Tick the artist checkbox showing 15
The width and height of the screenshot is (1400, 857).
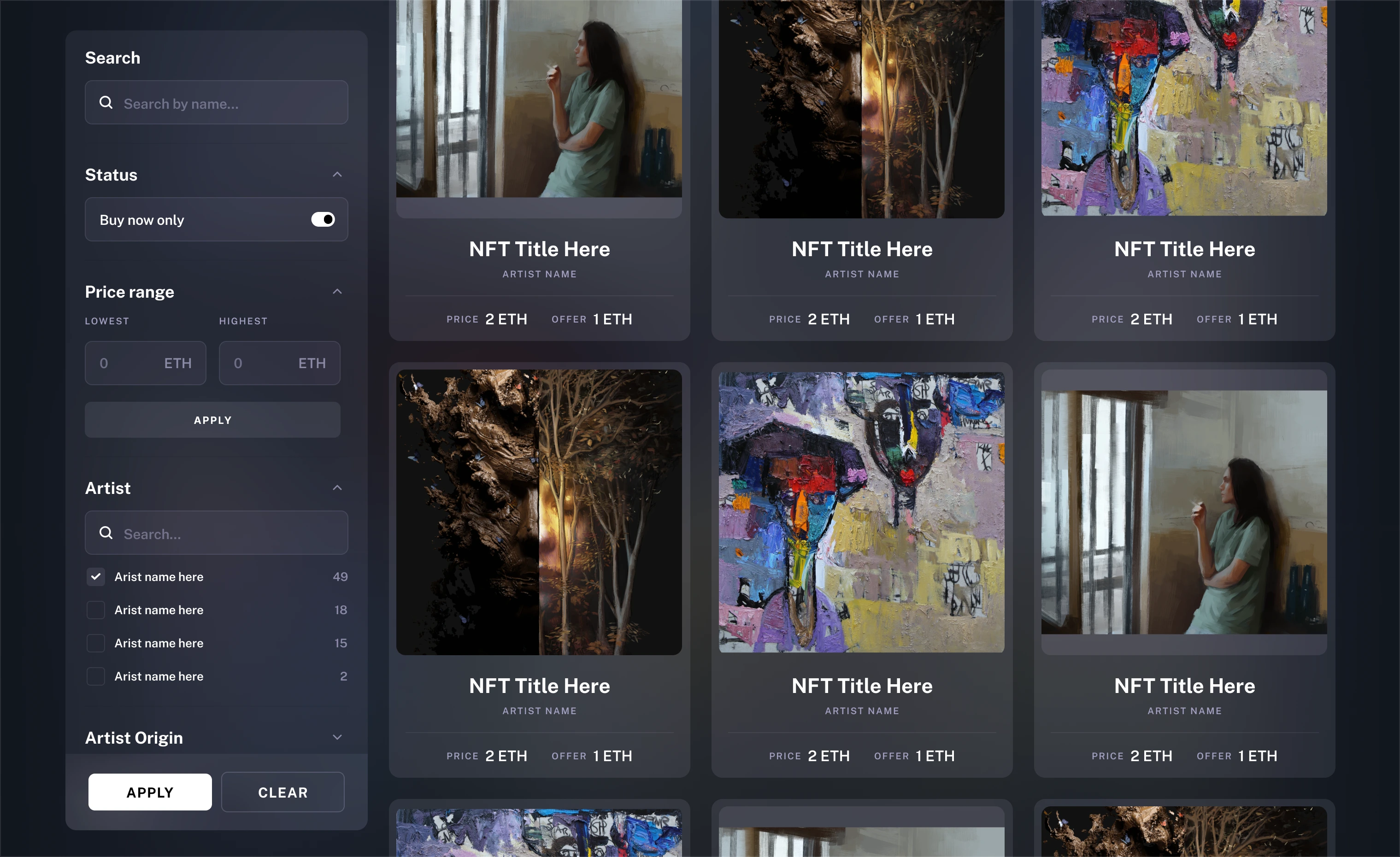pos(95,643)
